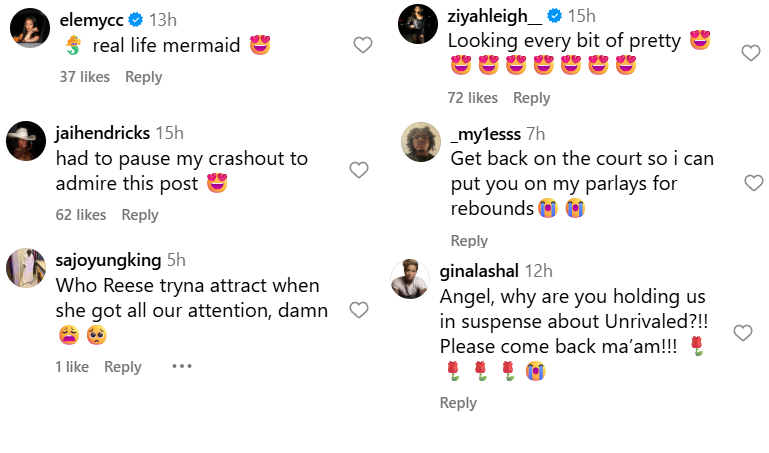
Task: View the 37 likes on elemycc's comment
Action: click(x=82, y=77)
